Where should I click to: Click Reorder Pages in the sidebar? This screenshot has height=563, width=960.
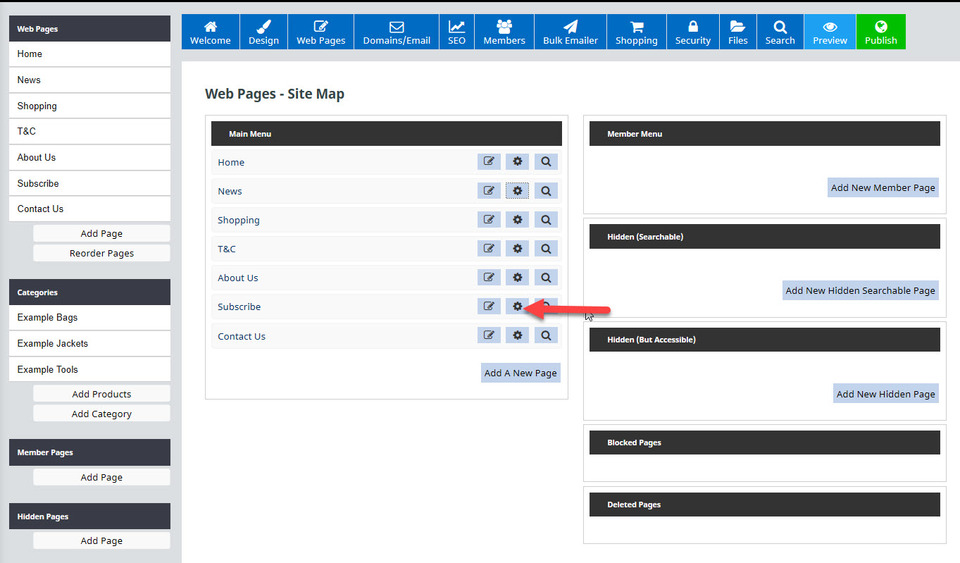[101, 253]
